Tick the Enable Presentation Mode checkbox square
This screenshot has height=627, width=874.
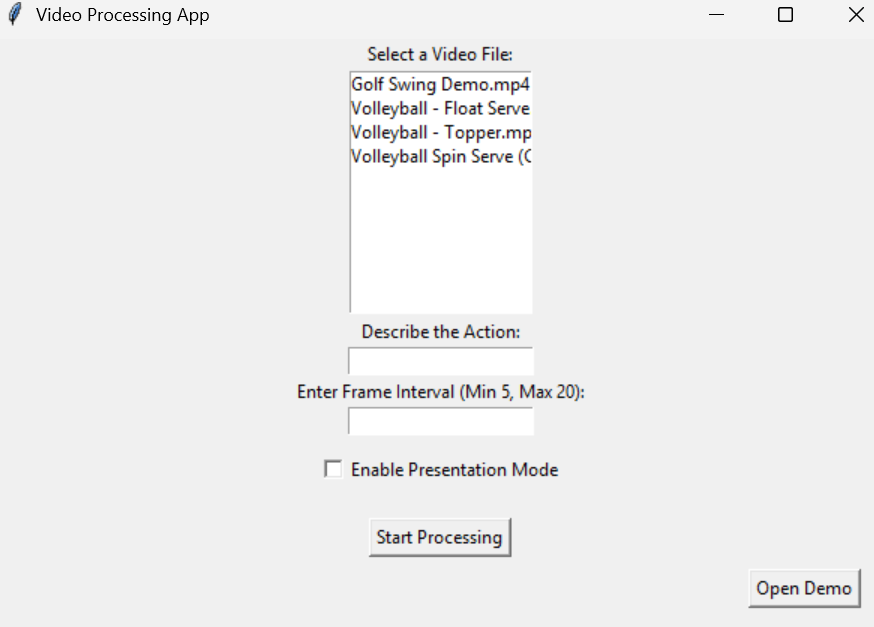click(x=333, y=469)
